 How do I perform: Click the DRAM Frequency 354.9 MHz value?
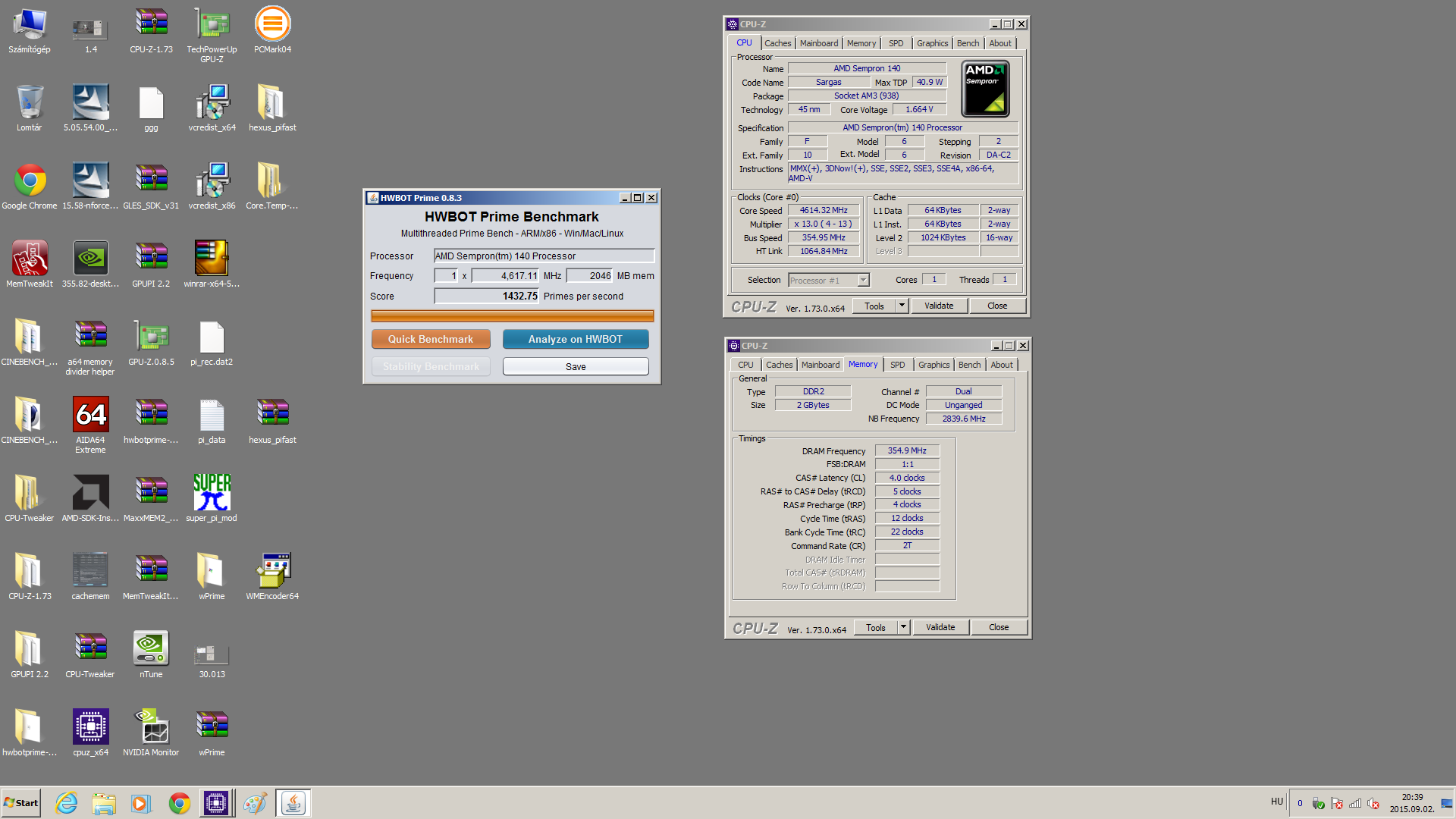point(907,450)
